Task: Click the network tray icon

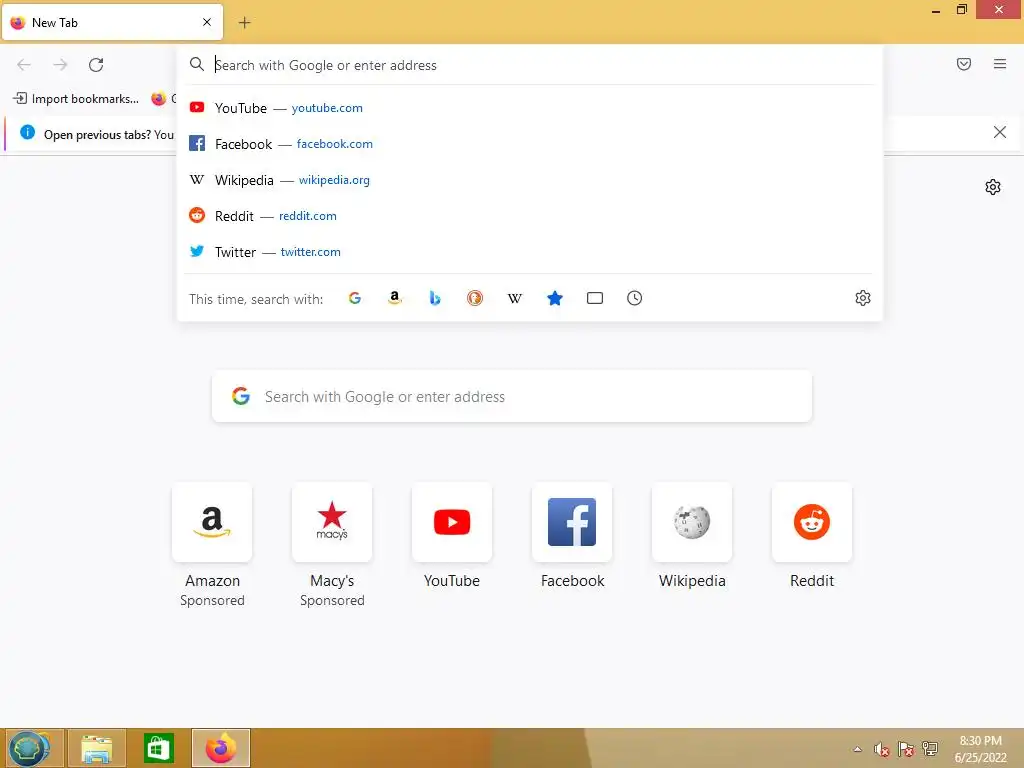Action: coord(930,749)
